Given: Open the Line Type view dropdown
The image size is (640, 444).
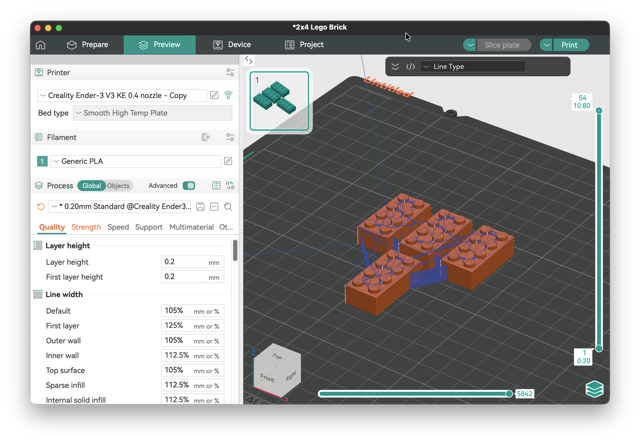Looking at the screenshot, I should [x=473, y=67].
